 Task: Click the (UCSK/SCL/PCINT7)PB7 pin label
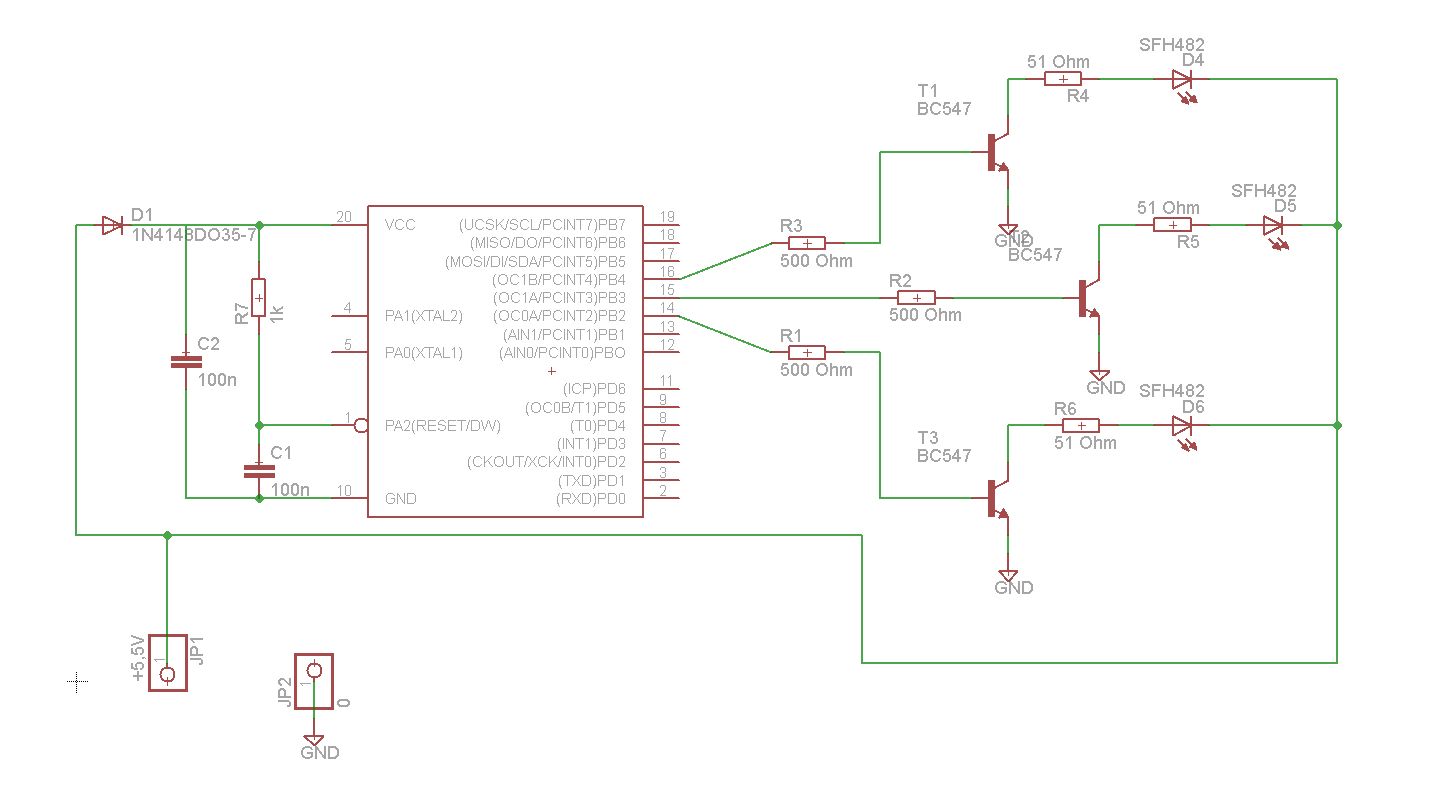click(542, 225)
